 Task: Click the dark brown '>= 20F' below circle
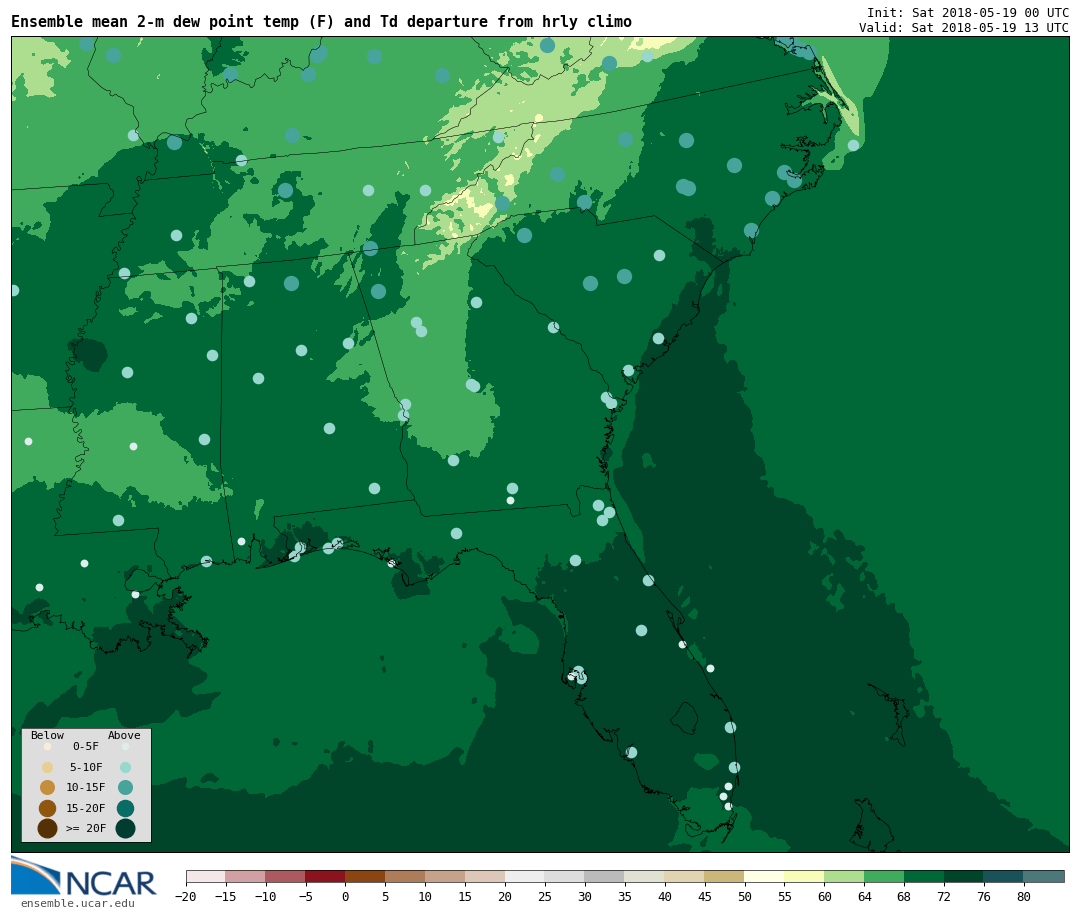pos(48,828)
